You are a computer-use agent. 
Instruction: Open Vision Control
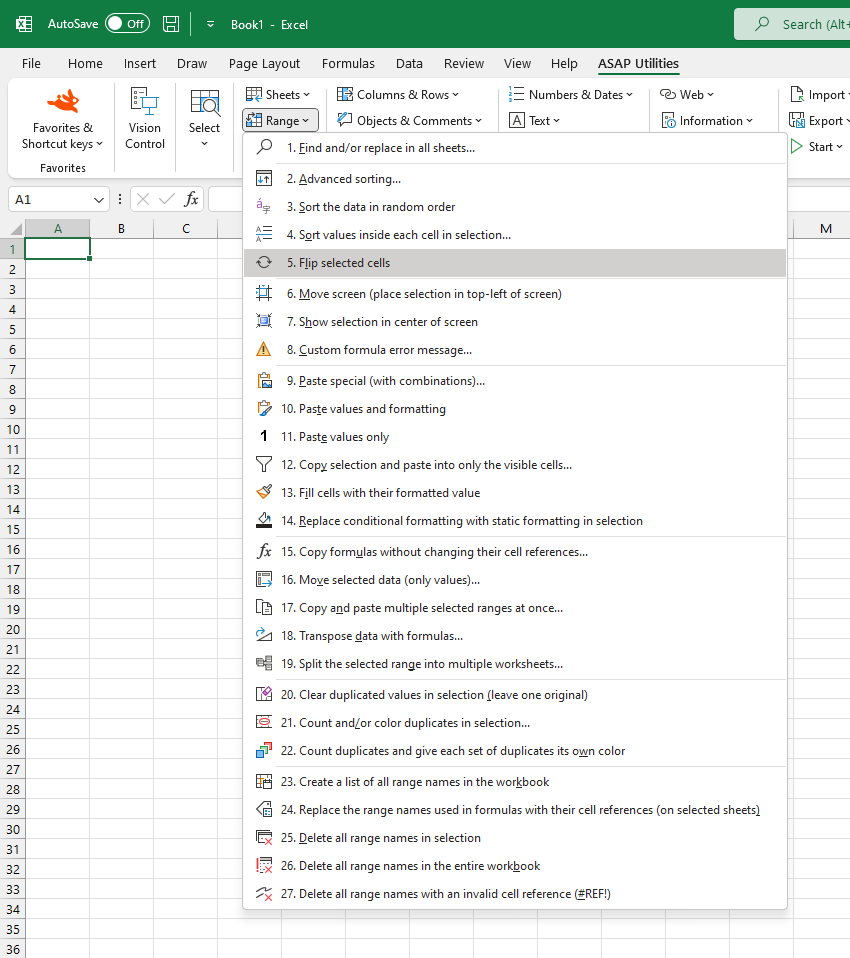pos(145,119)
